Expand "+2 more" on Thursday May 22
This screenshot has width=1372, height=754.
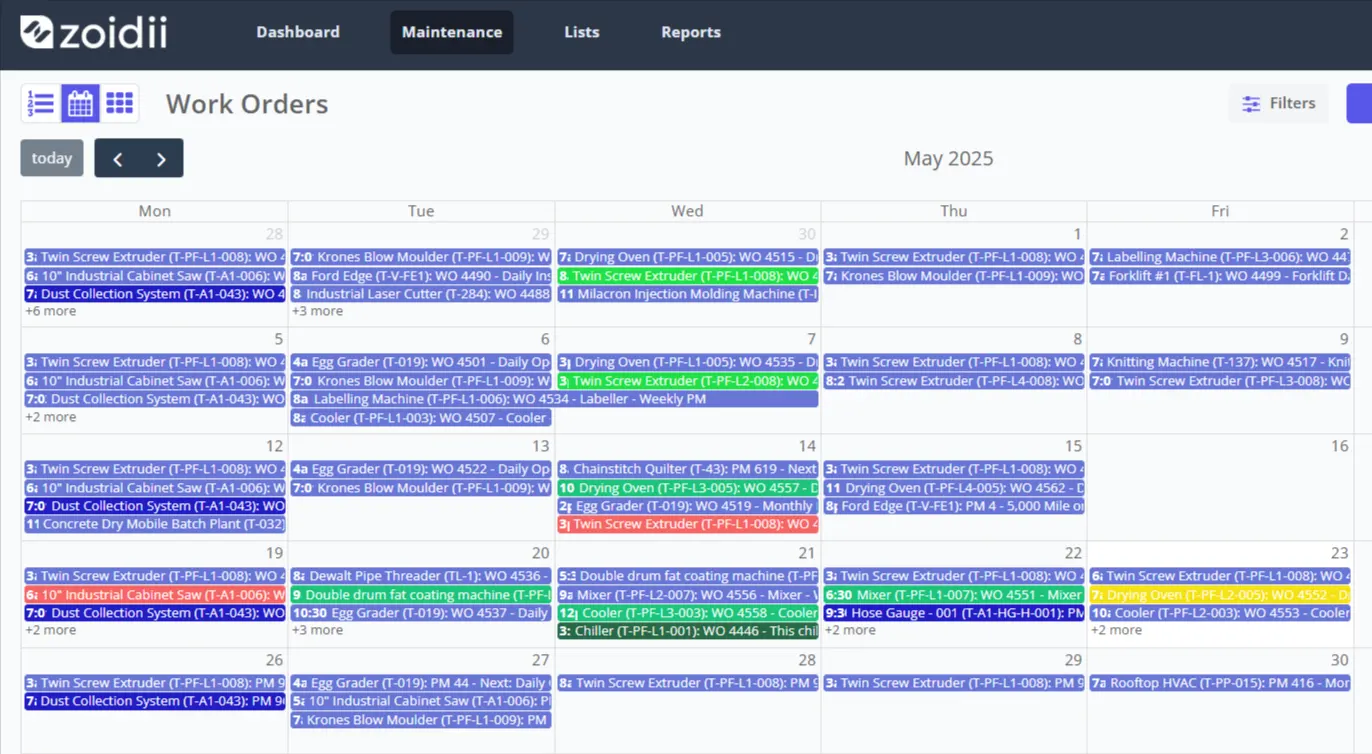point(850,630)
